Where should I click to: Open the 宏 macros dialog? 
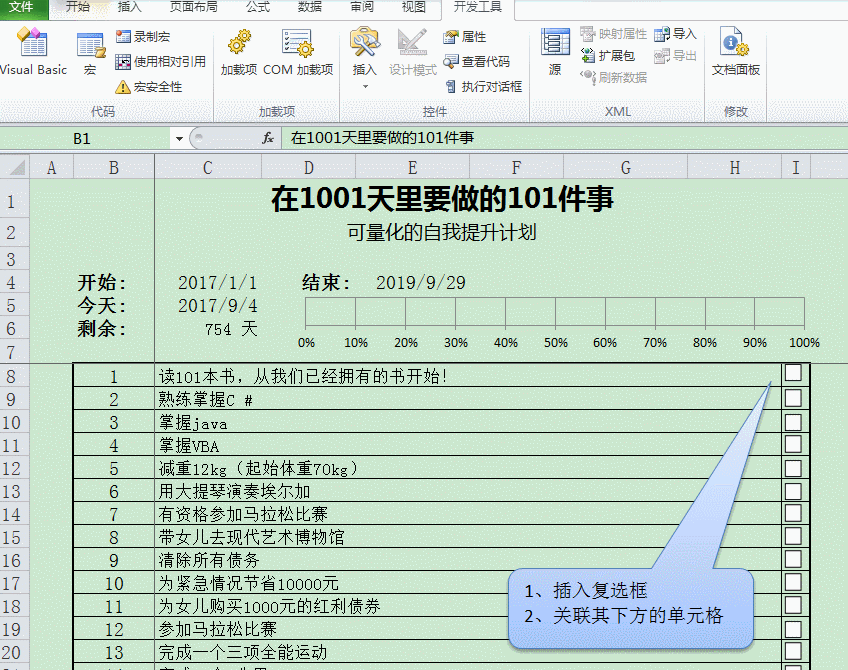click(90, 54)
